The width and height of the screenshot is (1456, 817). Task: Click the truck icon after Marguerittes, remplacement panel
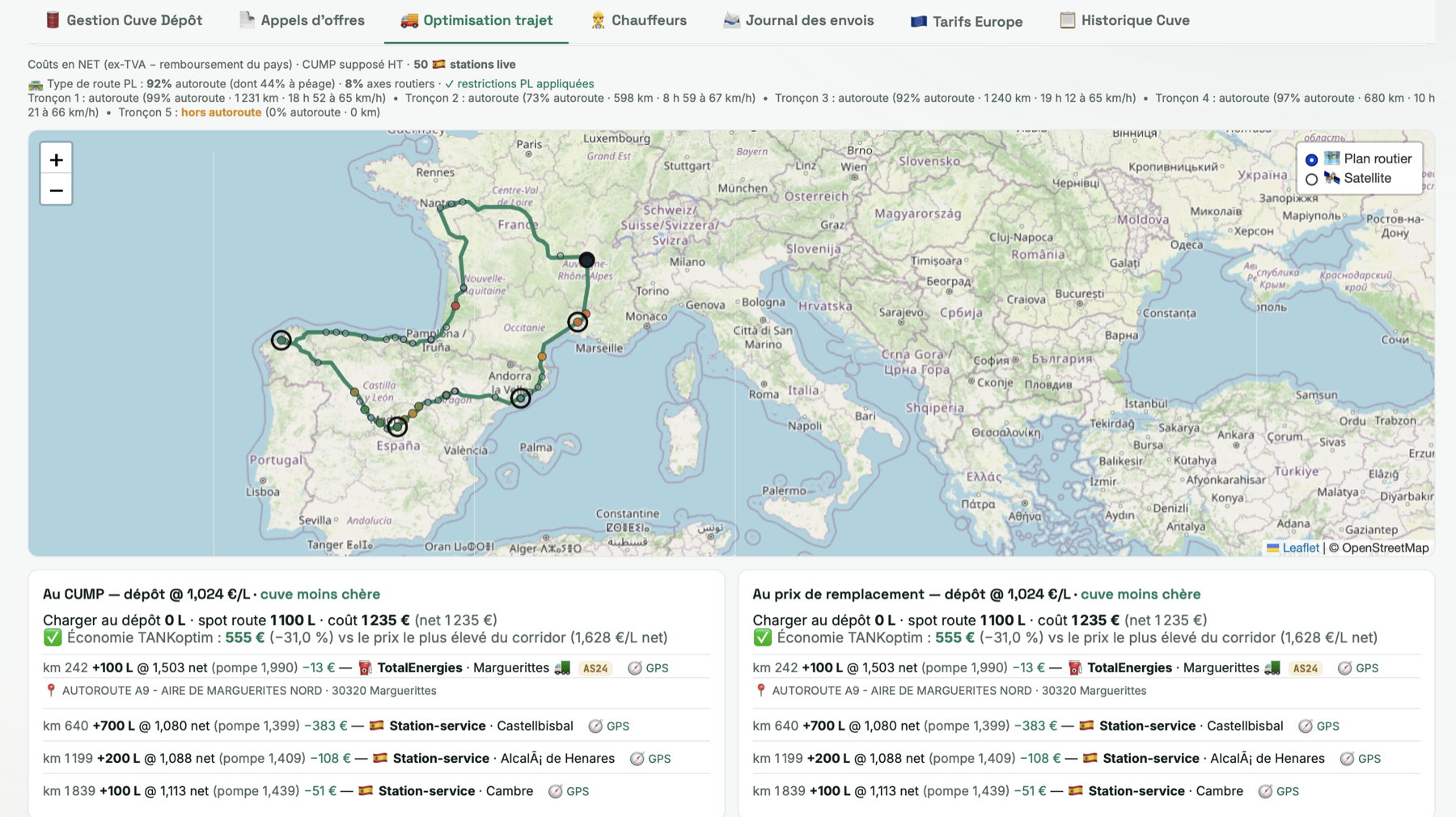tap(1272, 667)
